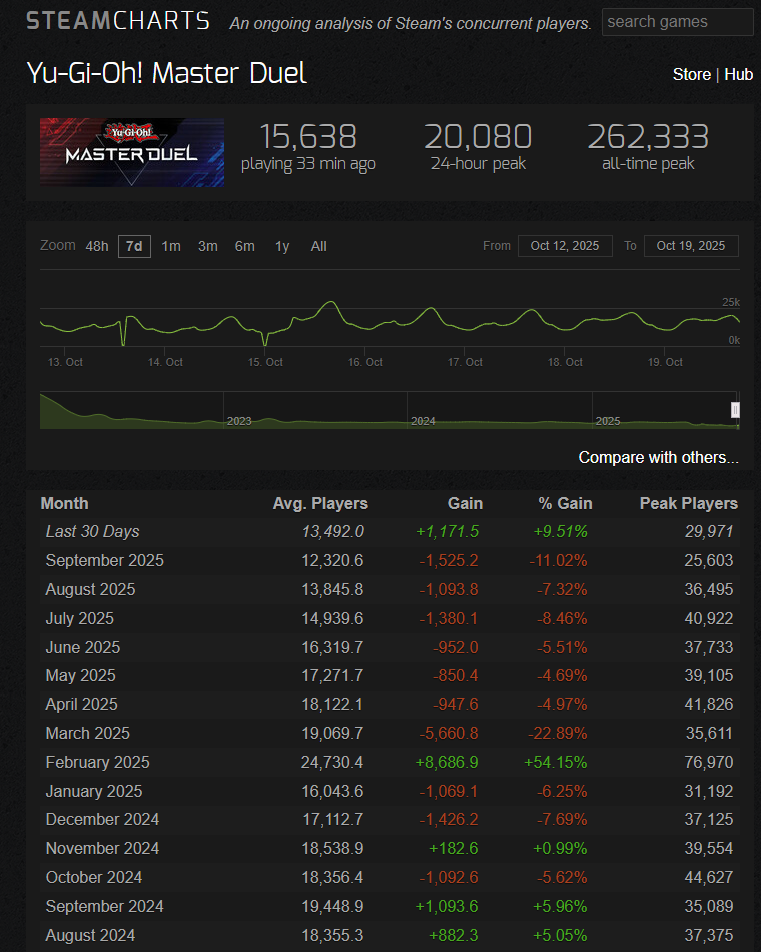The width and height of the screenshot is (761, 952).
Task: Focus the search games input field
Action: [x=677, y=22]
